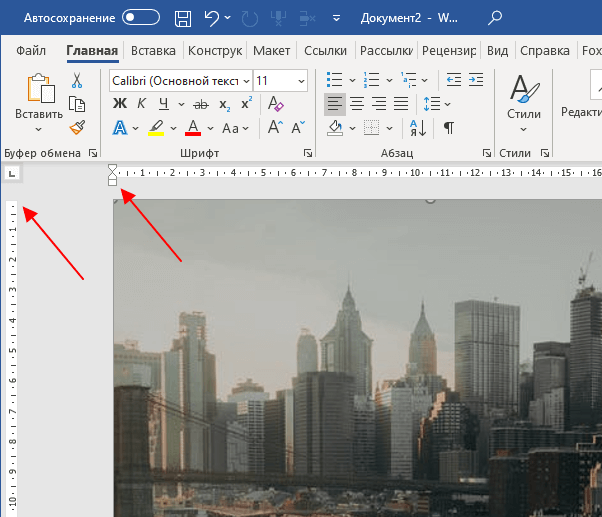Screen dimensions: 602x517
Task: Open the Вставка tab
Action: (x=153, y=51)
